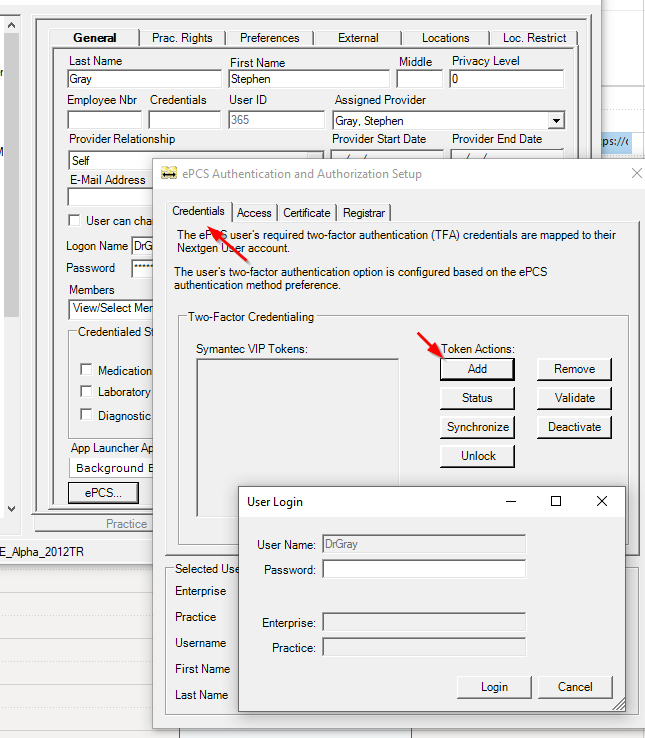Screen dimensions: 645x738
Task: Select the External tab
Action: (x=358, y=38)
